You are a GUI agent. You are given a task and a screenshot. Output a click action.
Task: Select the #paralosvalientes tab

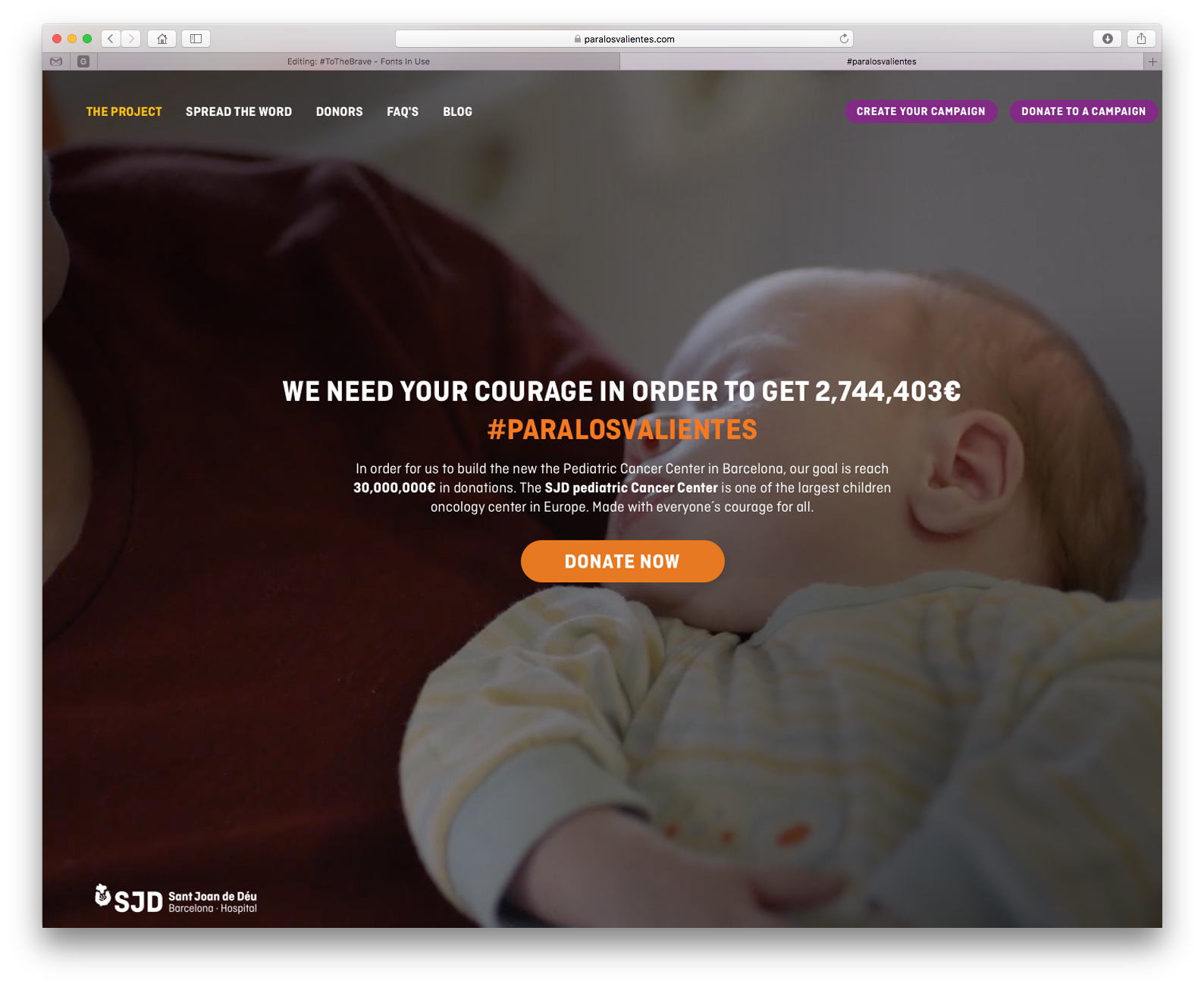point(881,61)
